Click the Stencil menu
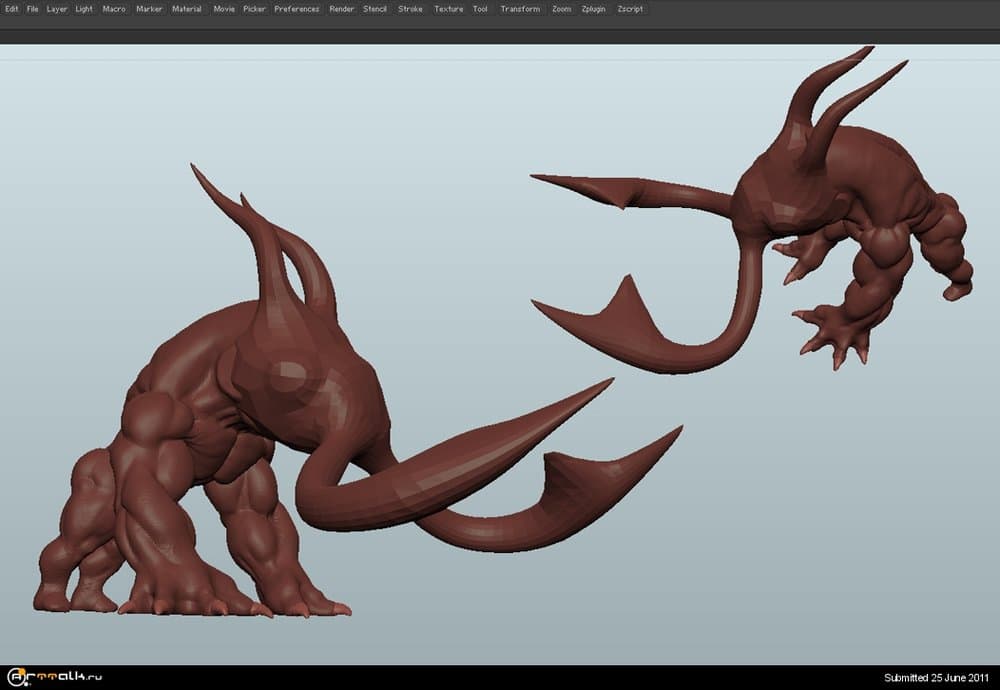1000x690 pixels. tap(375, 9)
